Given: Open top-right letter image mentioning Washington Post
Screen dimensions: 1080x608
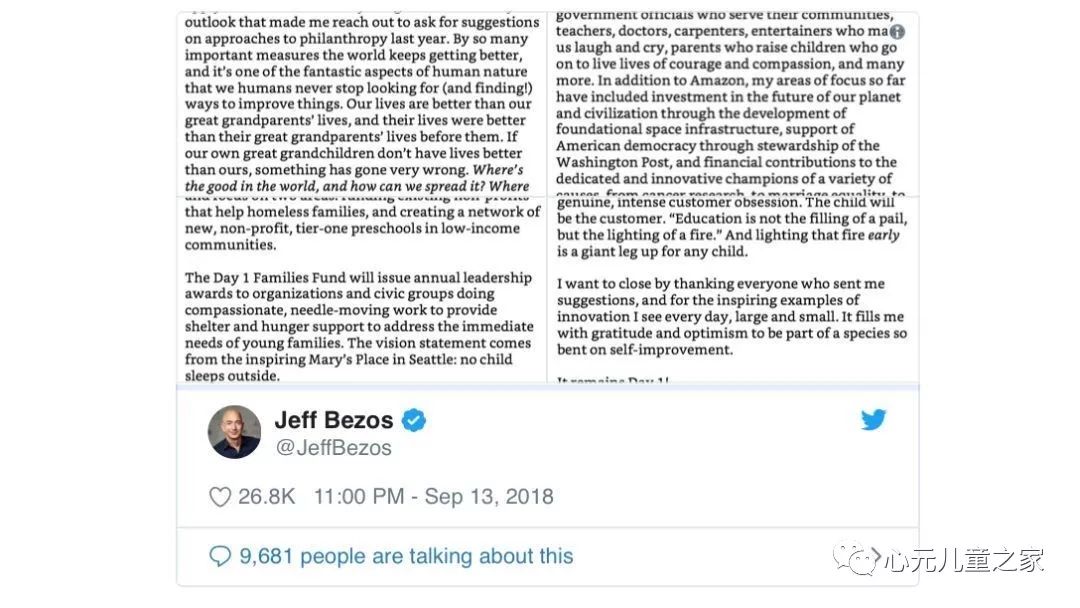Looking at the screenshot, I should pos(733,104).
